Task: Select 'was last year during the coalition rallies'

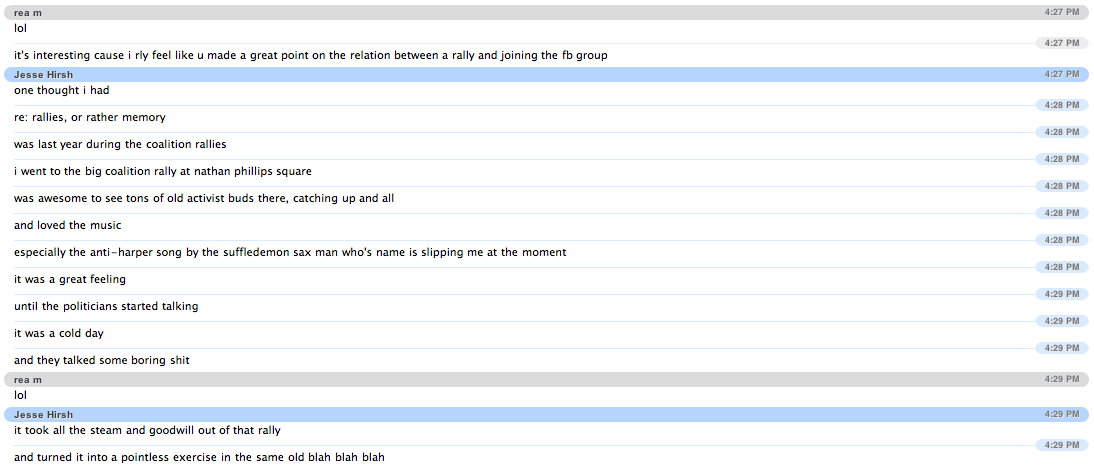Action: click(x=120, y=144)
